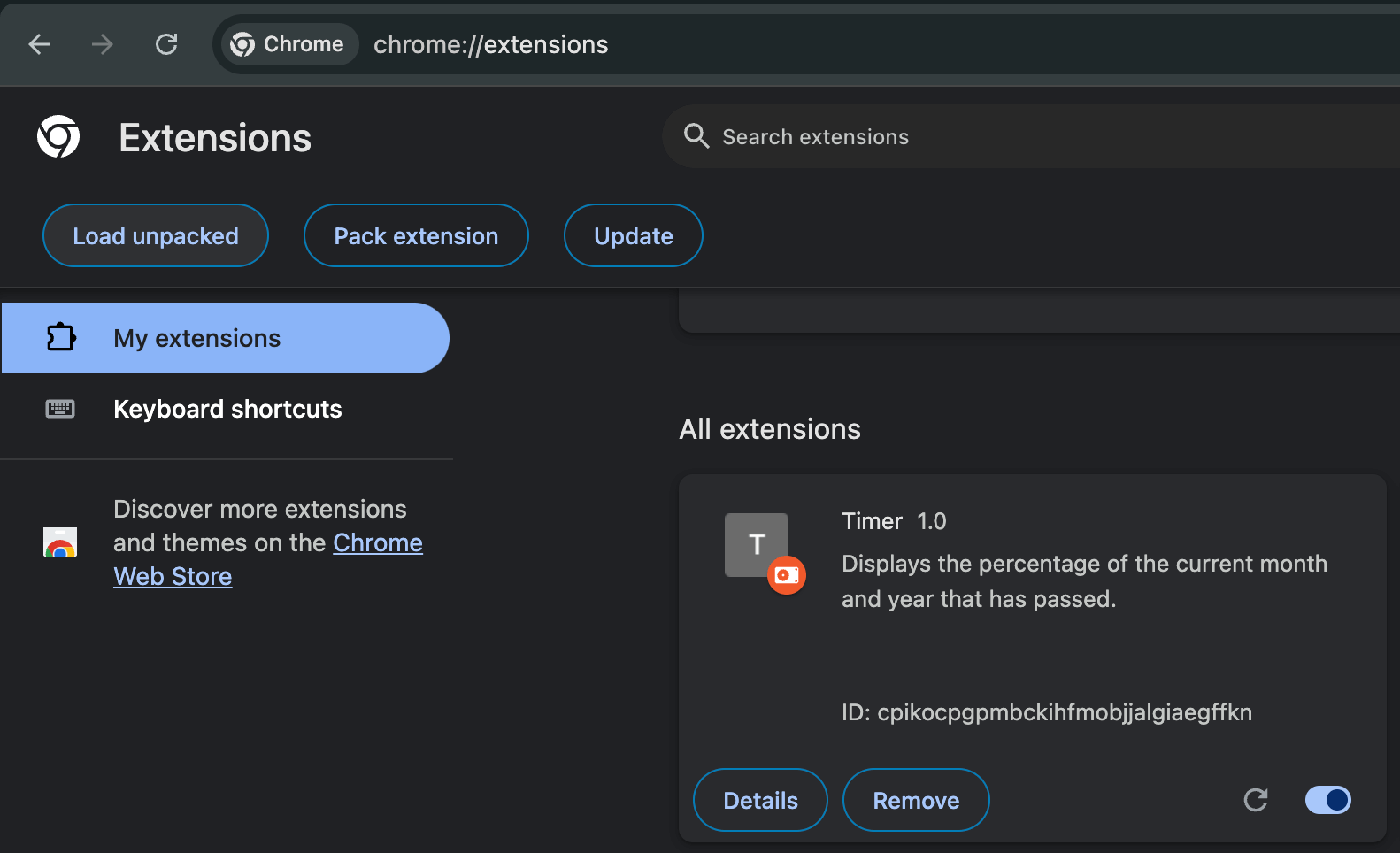The width and height of the screenshot is (1400, 853).
Task: Click the puzzle icon next to My extensions
Action: coord(60,338)
